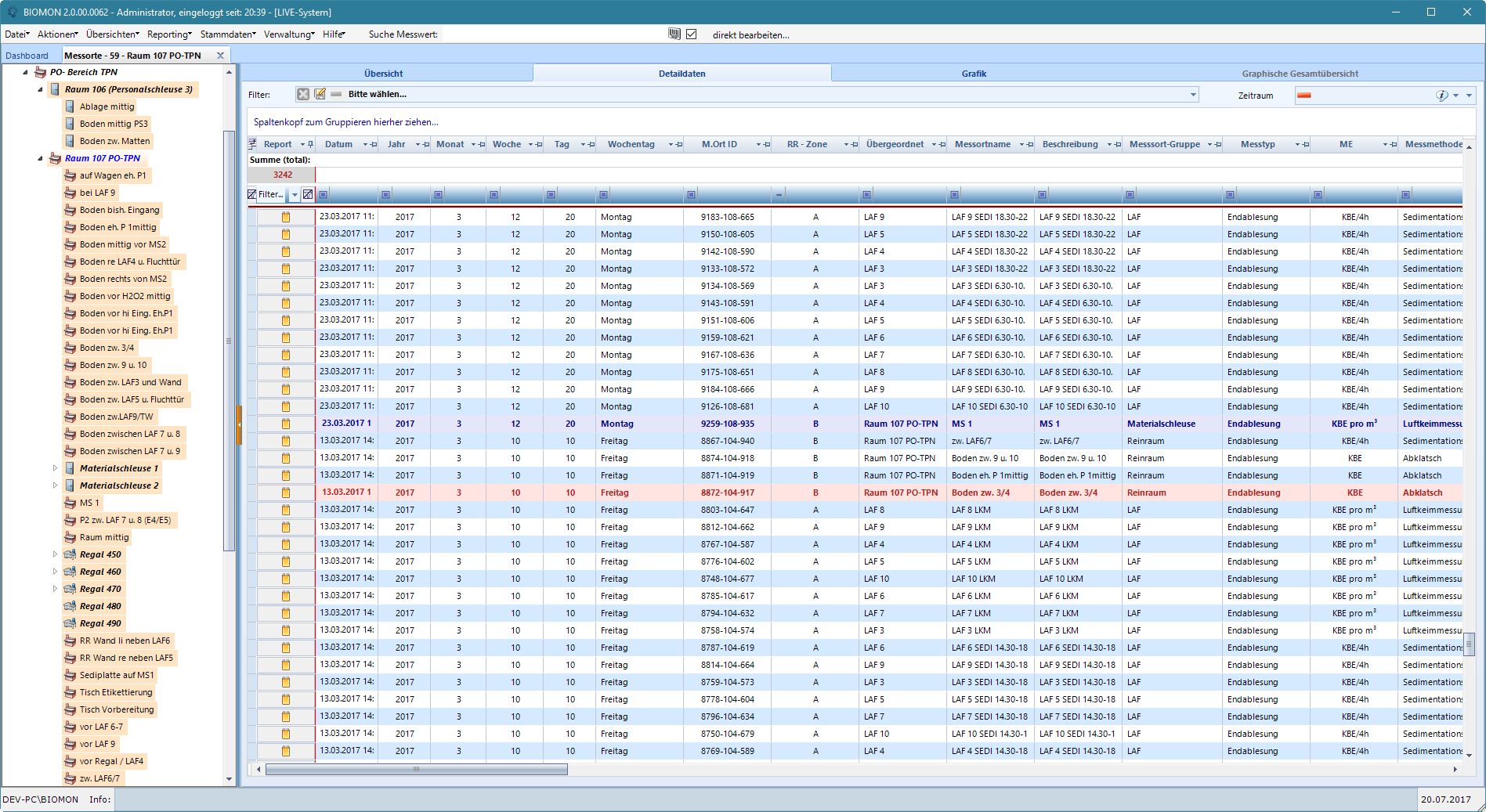
Task: Click the column chooser icon left of Report
Action: click(253, 144)
